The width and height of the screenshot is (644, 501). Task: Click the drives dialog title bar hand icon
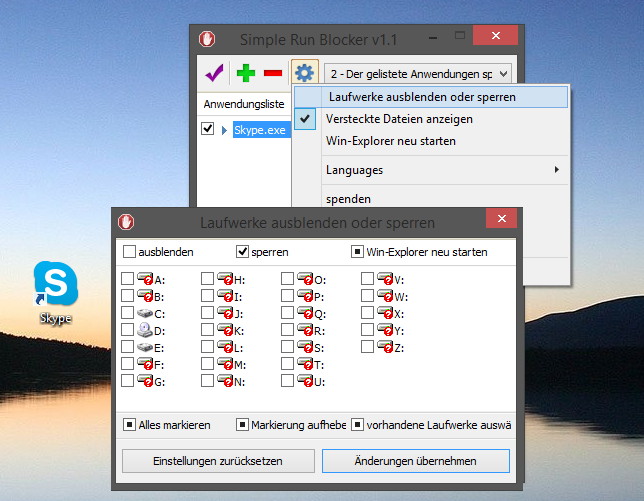[126, 222]
